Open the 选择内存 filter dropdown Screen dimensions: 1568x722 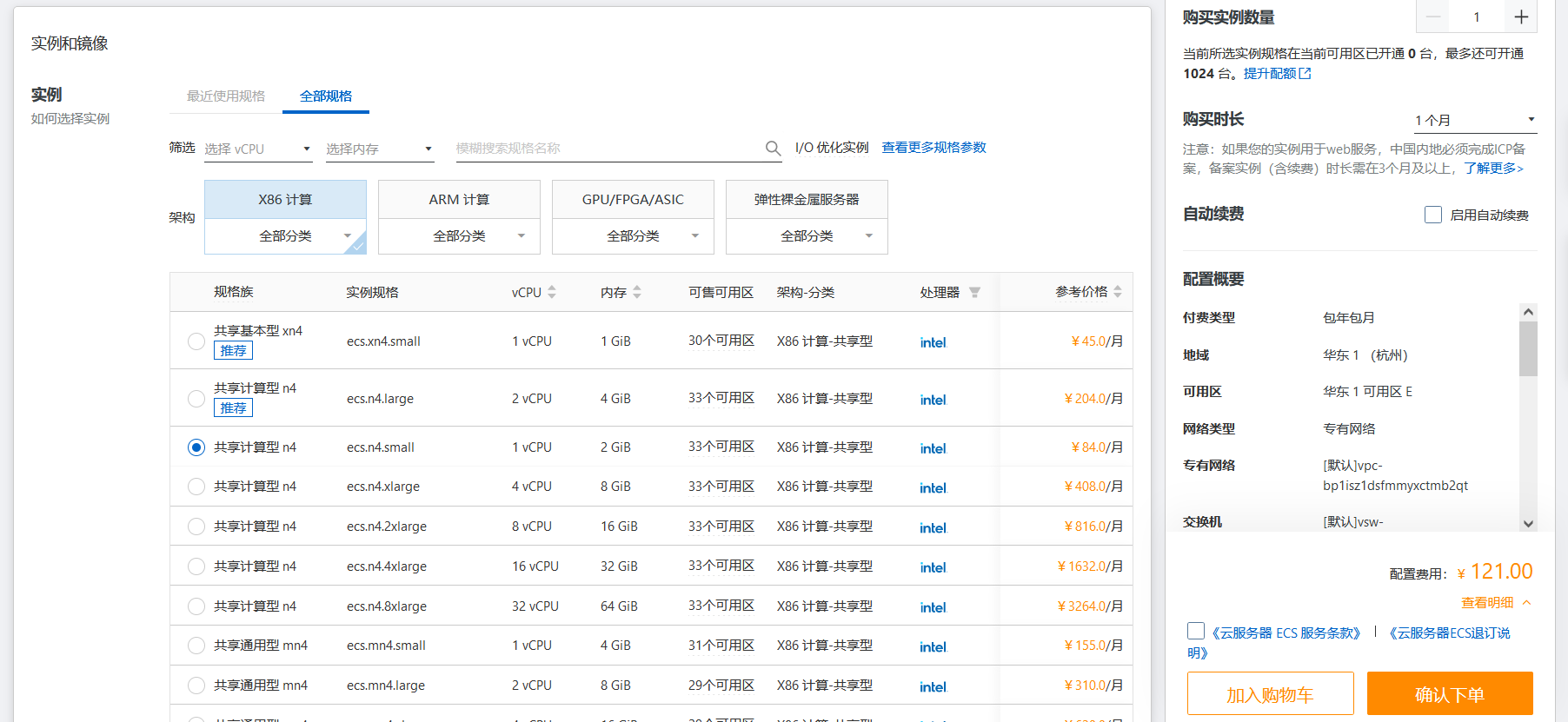tap(380, 149)
